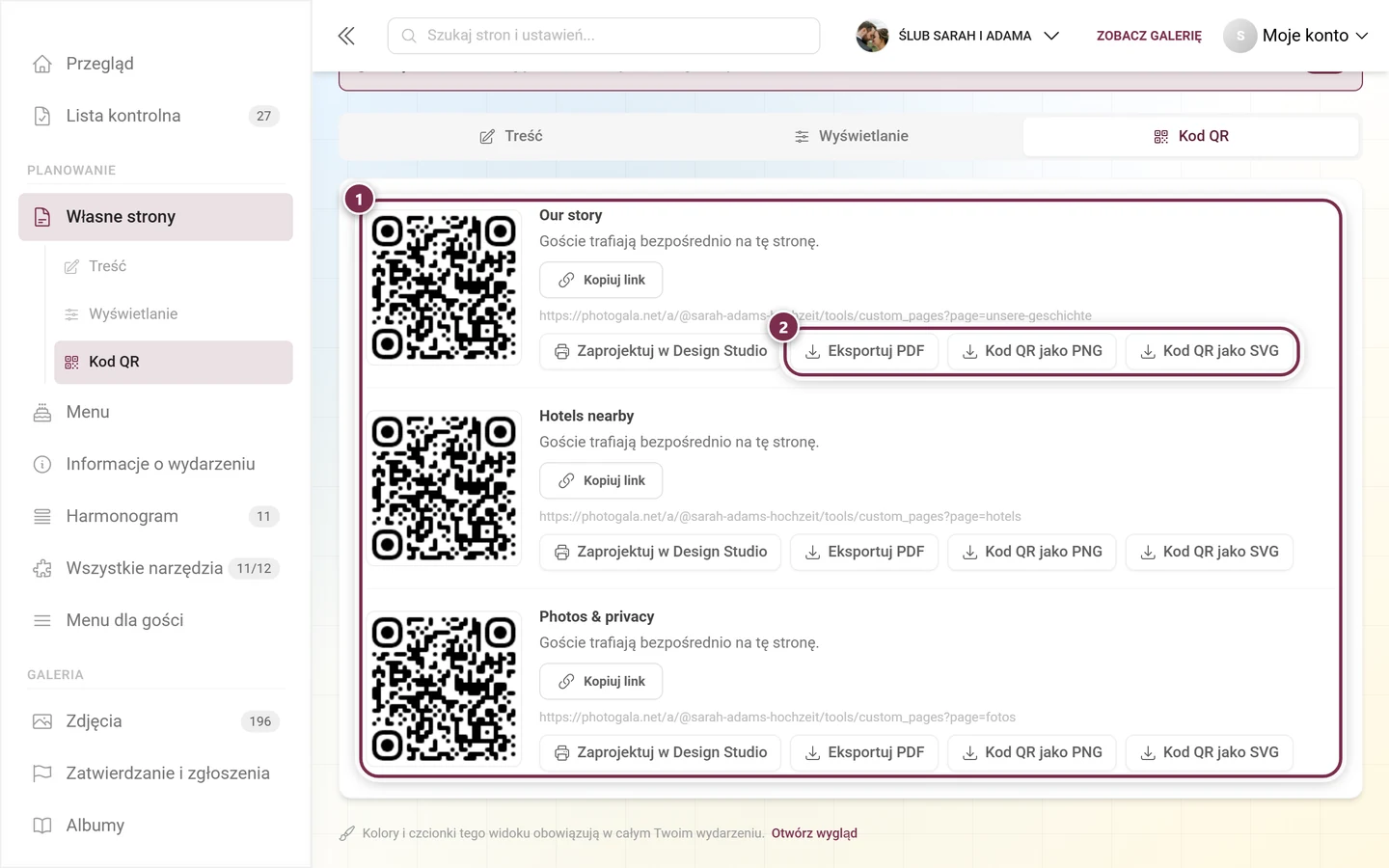Click the account avatar circle

(1240, 36)
